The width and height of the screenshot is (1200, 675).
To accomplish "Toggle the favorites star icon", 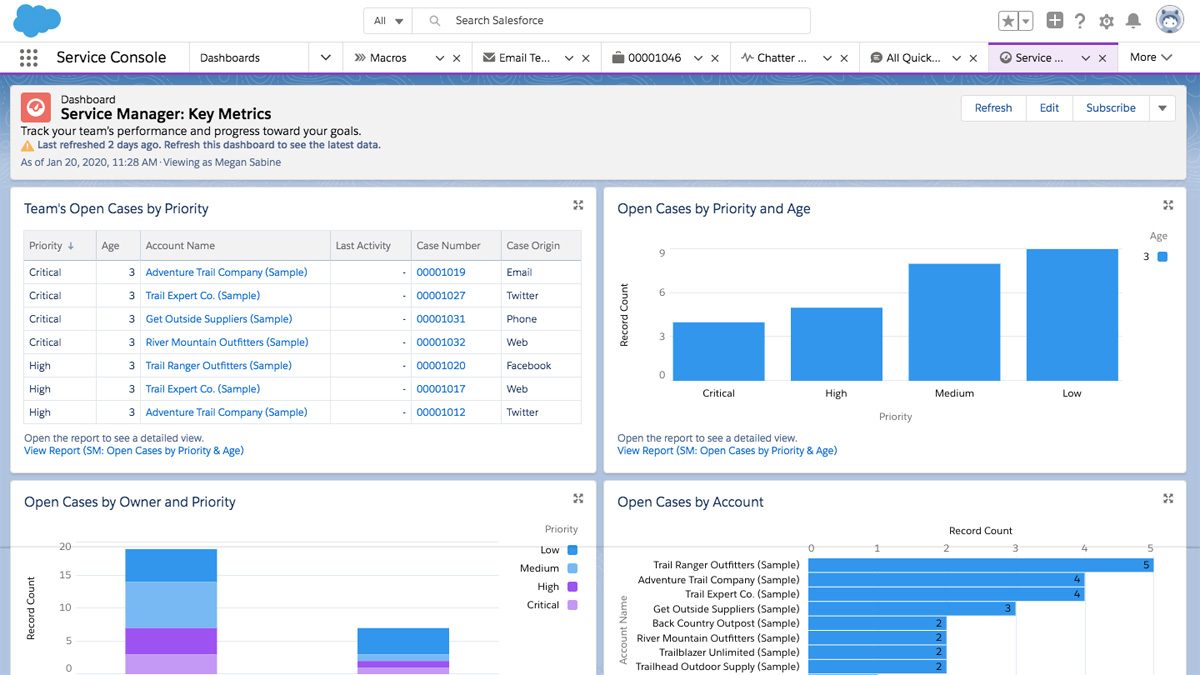I will pyautogui.click(x=1006, y=19).
